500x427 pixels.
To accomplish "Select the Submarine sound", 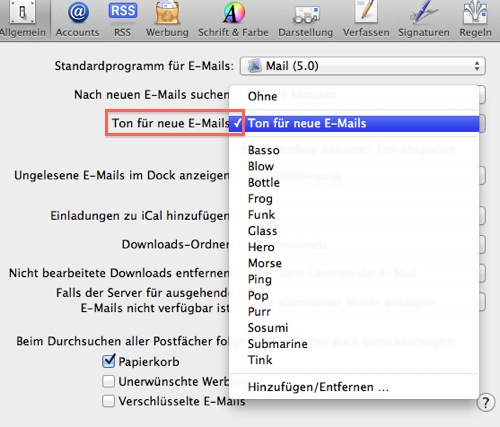I will (354, 344).
